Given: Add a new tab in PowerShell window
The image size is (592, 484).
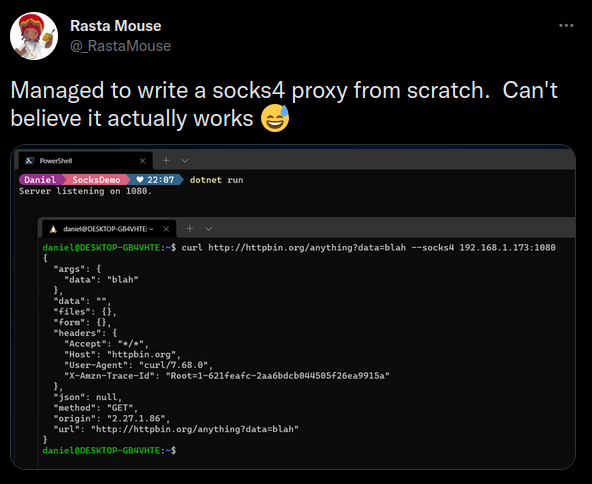Looking at the screenshot, I should point(166,161).
